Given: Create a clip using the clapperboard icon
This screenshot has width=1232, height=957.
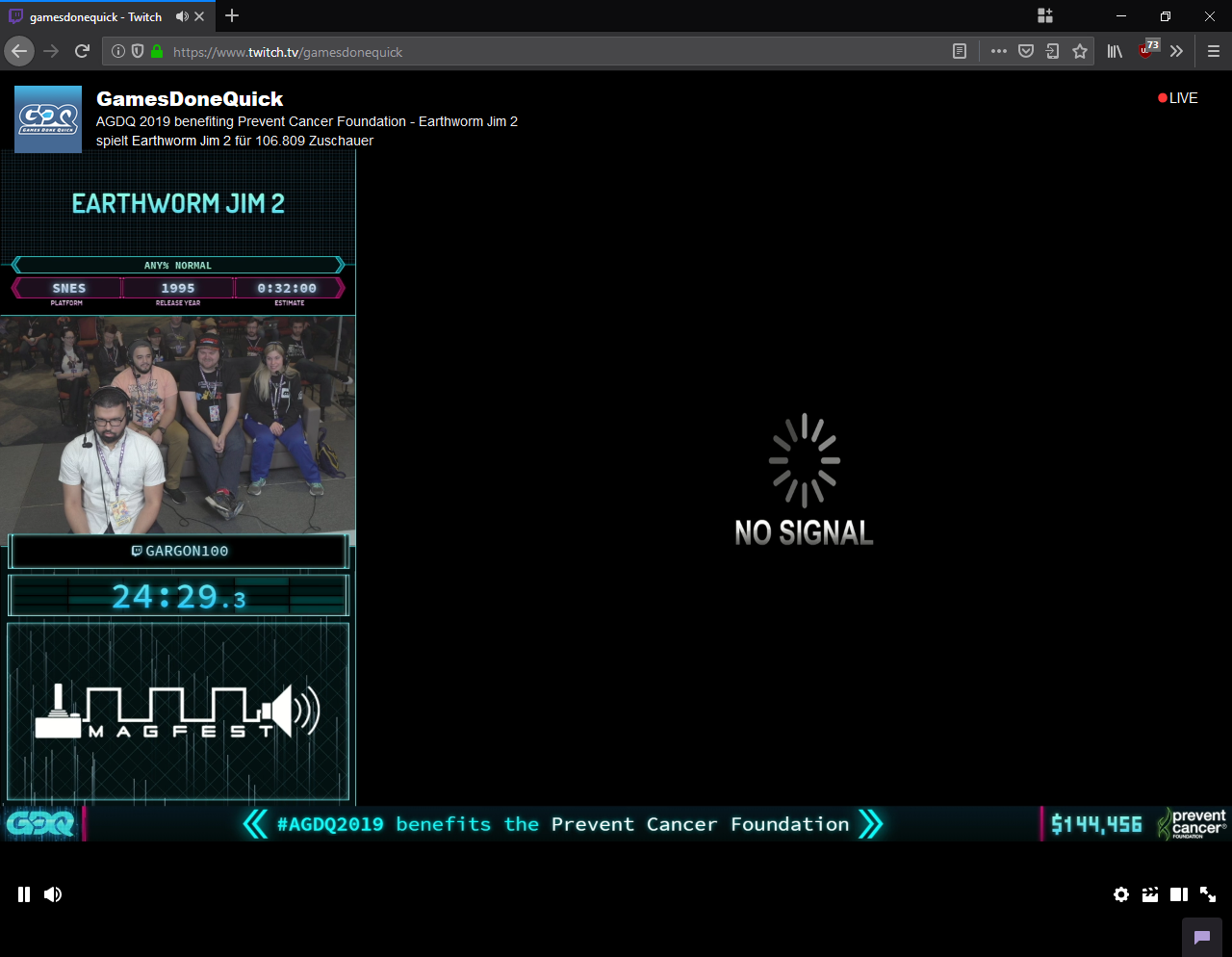Looking at the screenshot, I should click(1150, 894).
